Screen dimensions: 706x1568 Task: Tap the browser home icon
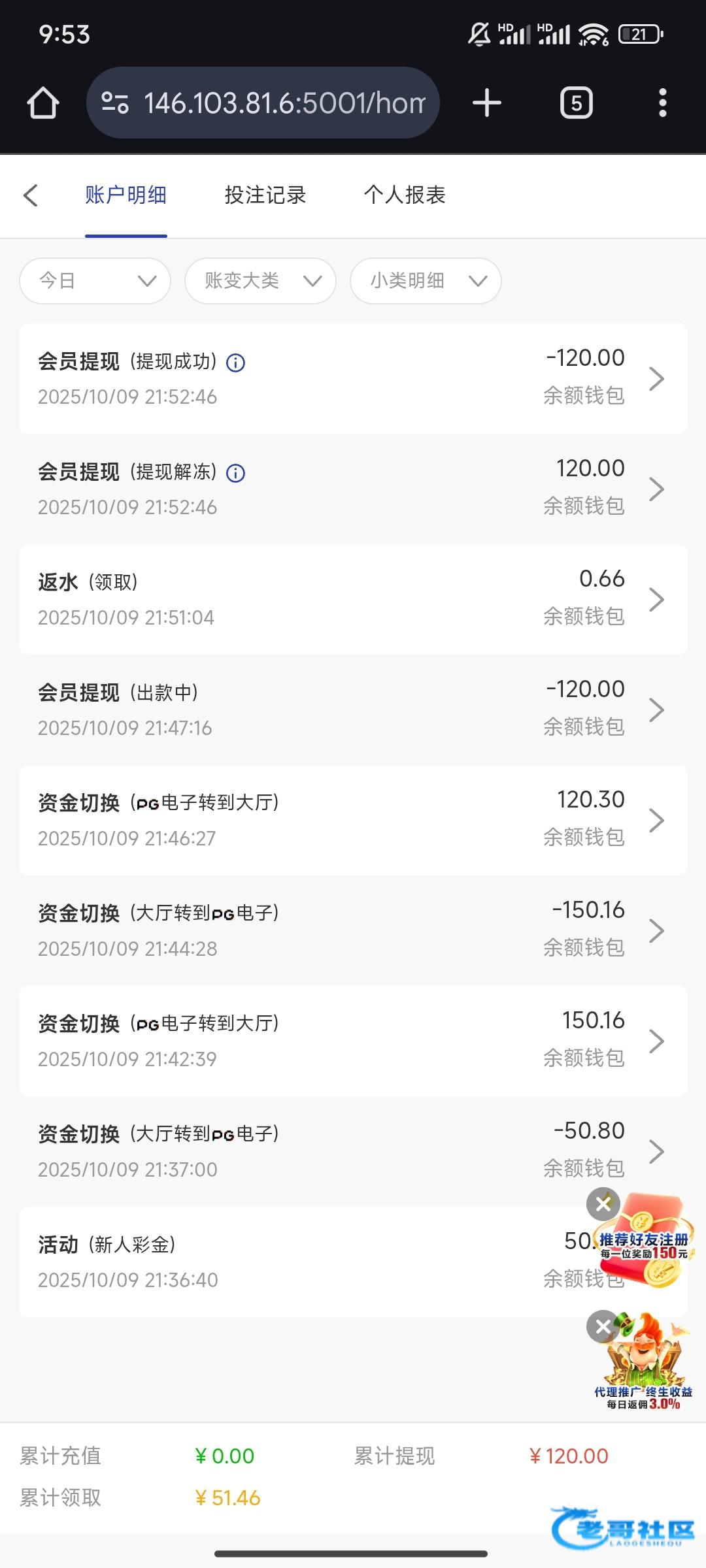click(x=43, y=103)
